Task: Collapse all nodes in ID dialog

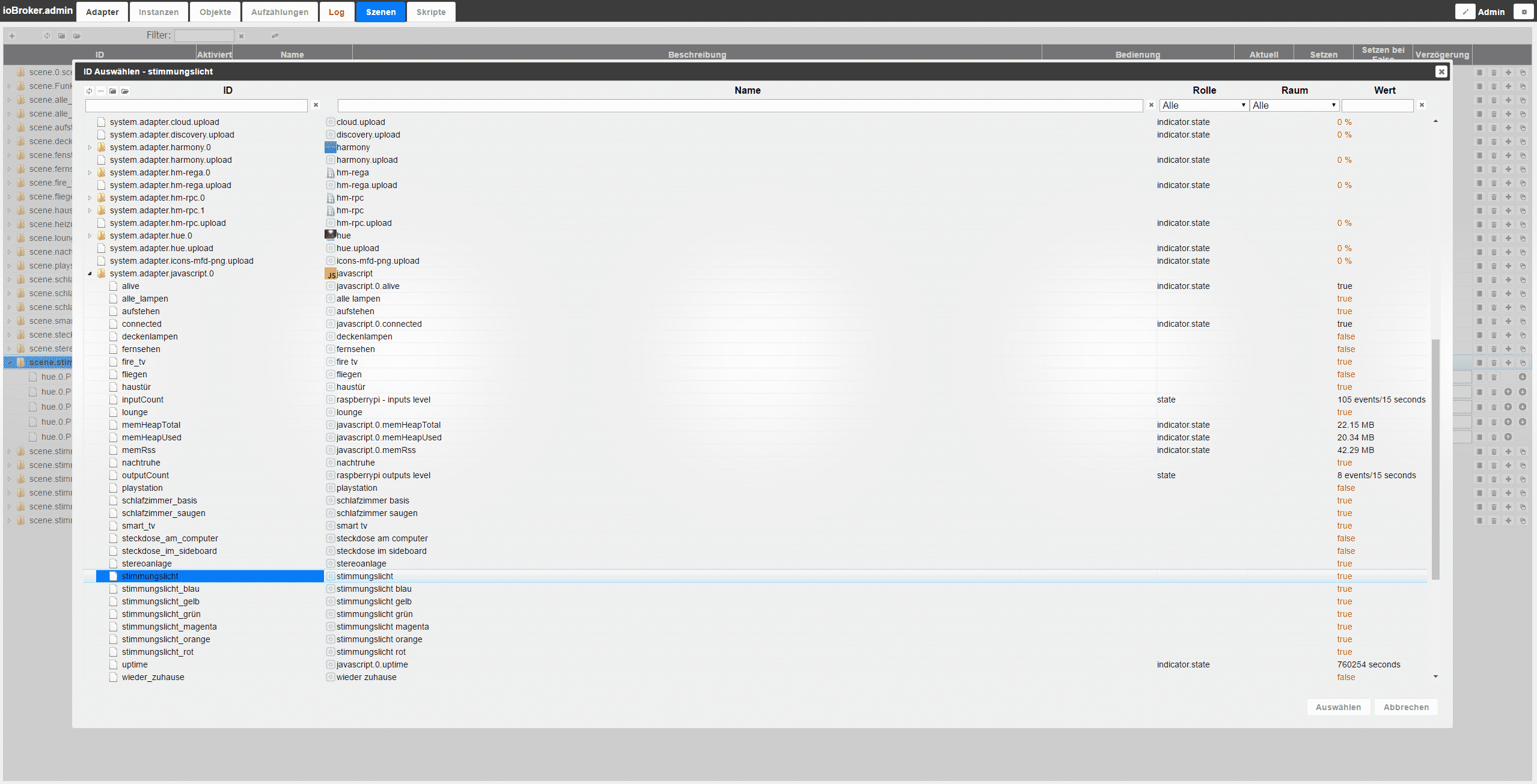Action: tap(112, 91)
